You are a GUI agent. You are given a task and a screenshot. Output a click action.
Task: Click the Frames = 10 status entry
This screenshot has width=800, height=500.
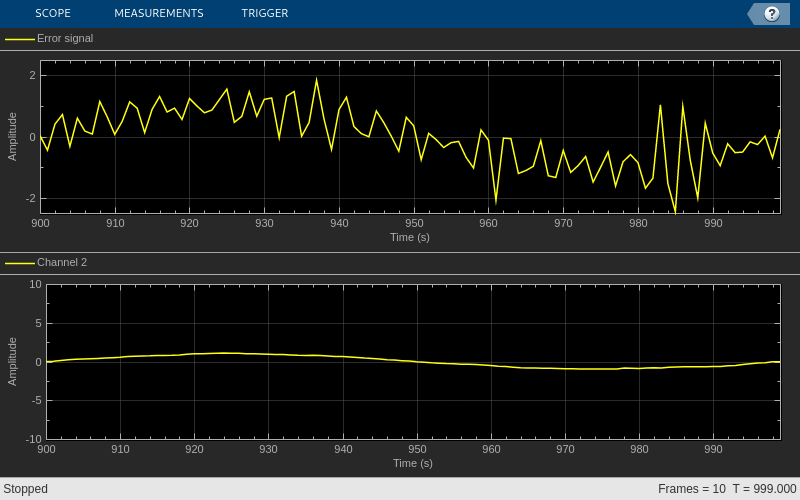point(691,489)
